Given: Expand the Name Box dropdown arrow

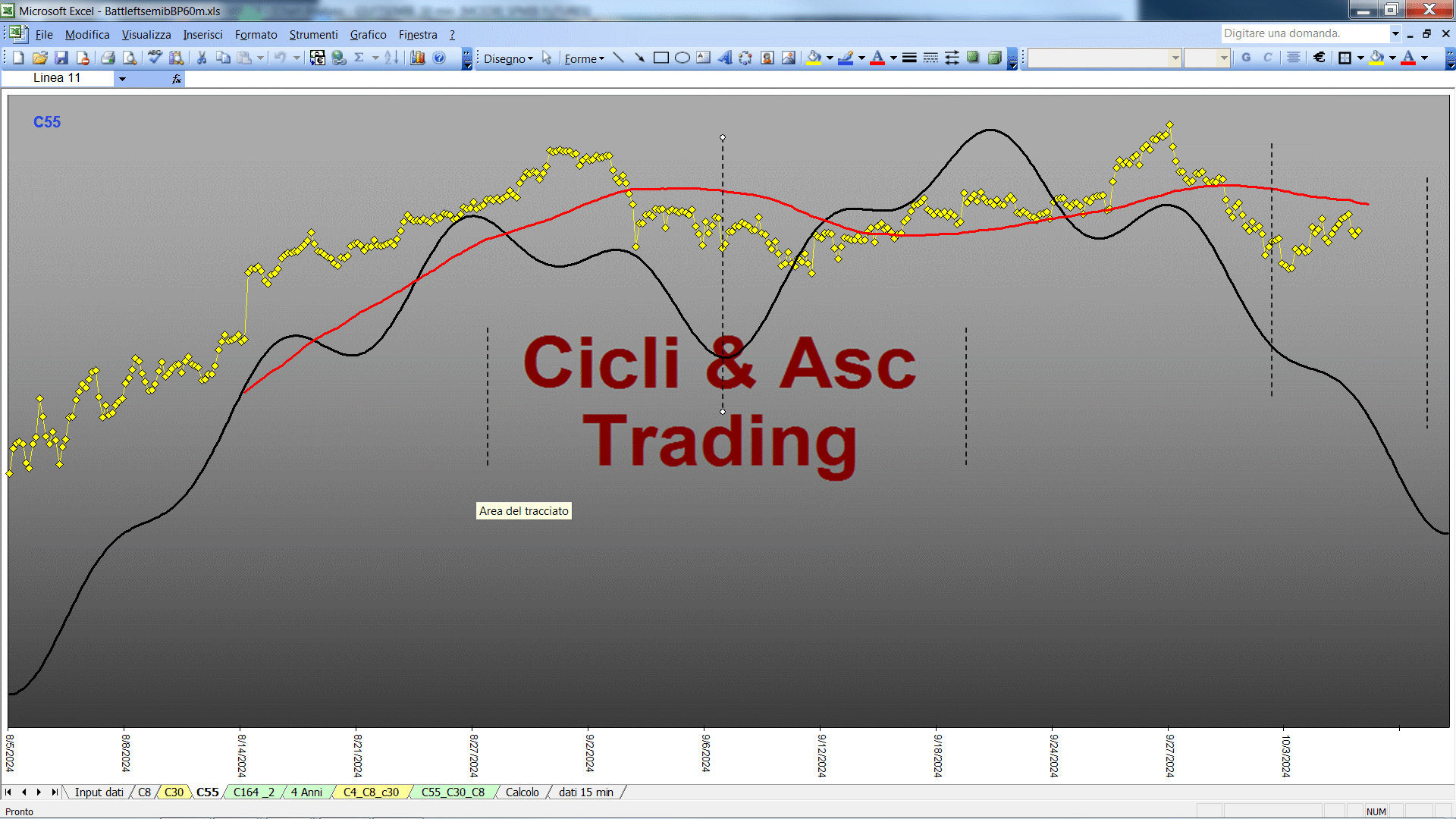Looking at the screenshot, I should click(122, 79).
